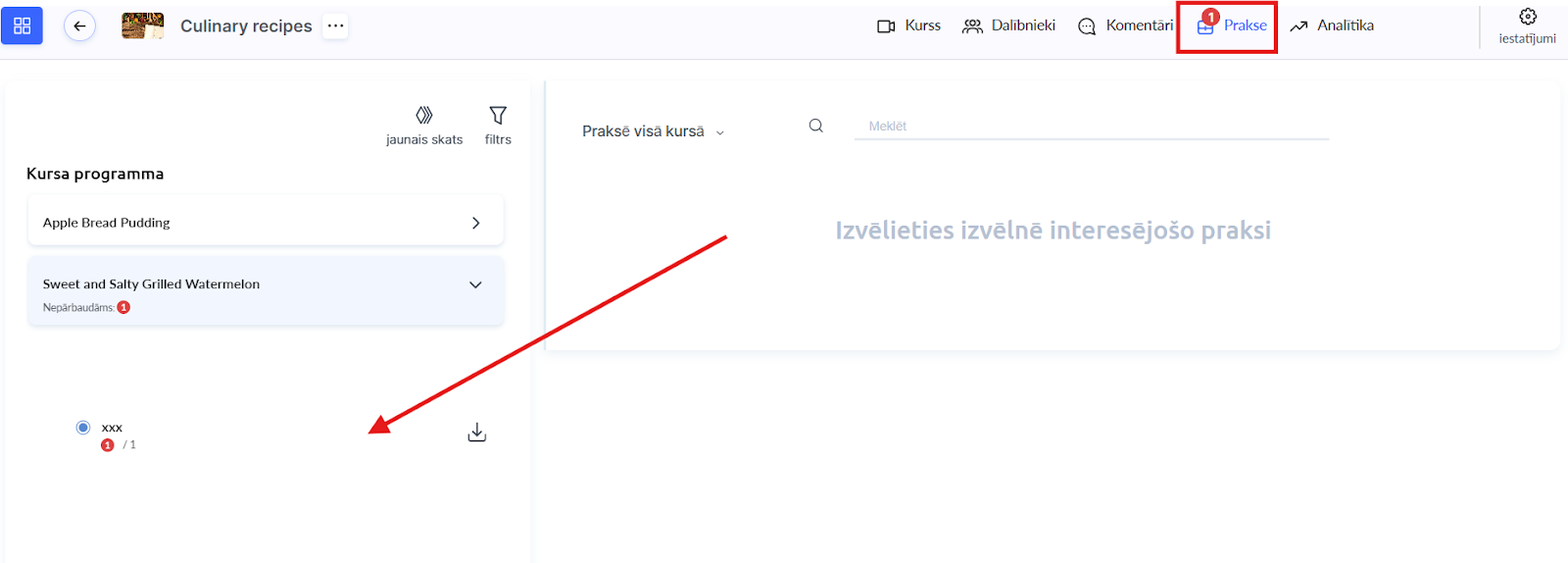Open the filtrs filter icon
The width and height of the screenshot is (1568, 563).
coord(498,116)
